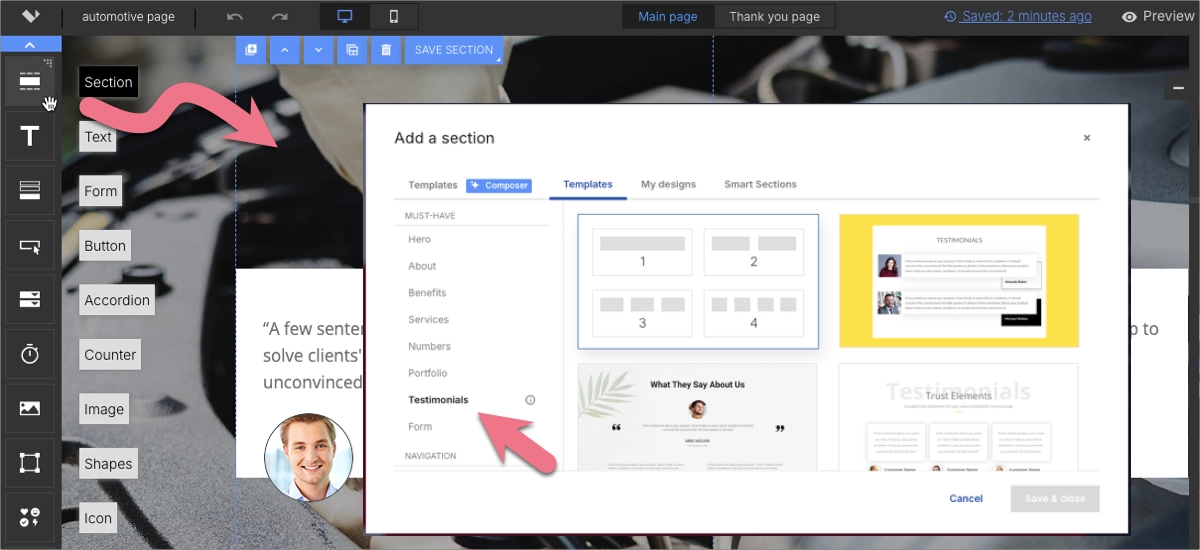Duplicate the selected section
The image size is (1200, 550).
[x=352, y=50]
